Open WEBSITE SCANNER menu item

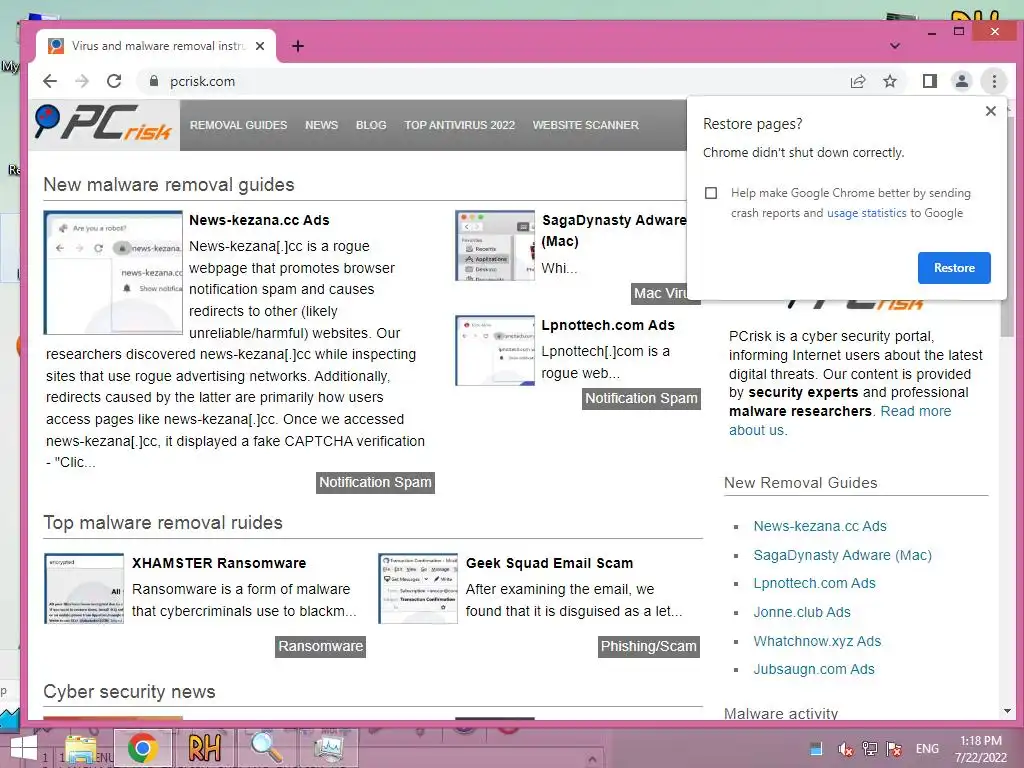click(585, 125)
